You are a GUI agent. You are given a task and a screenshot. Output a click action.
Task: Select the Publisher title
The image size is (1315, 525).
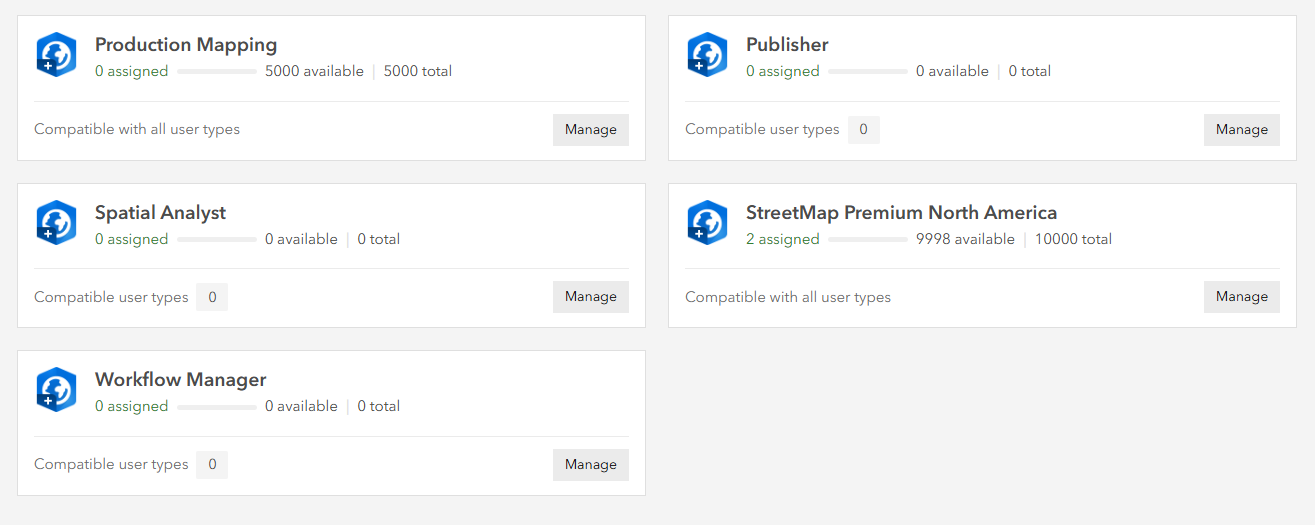(787, 45)
